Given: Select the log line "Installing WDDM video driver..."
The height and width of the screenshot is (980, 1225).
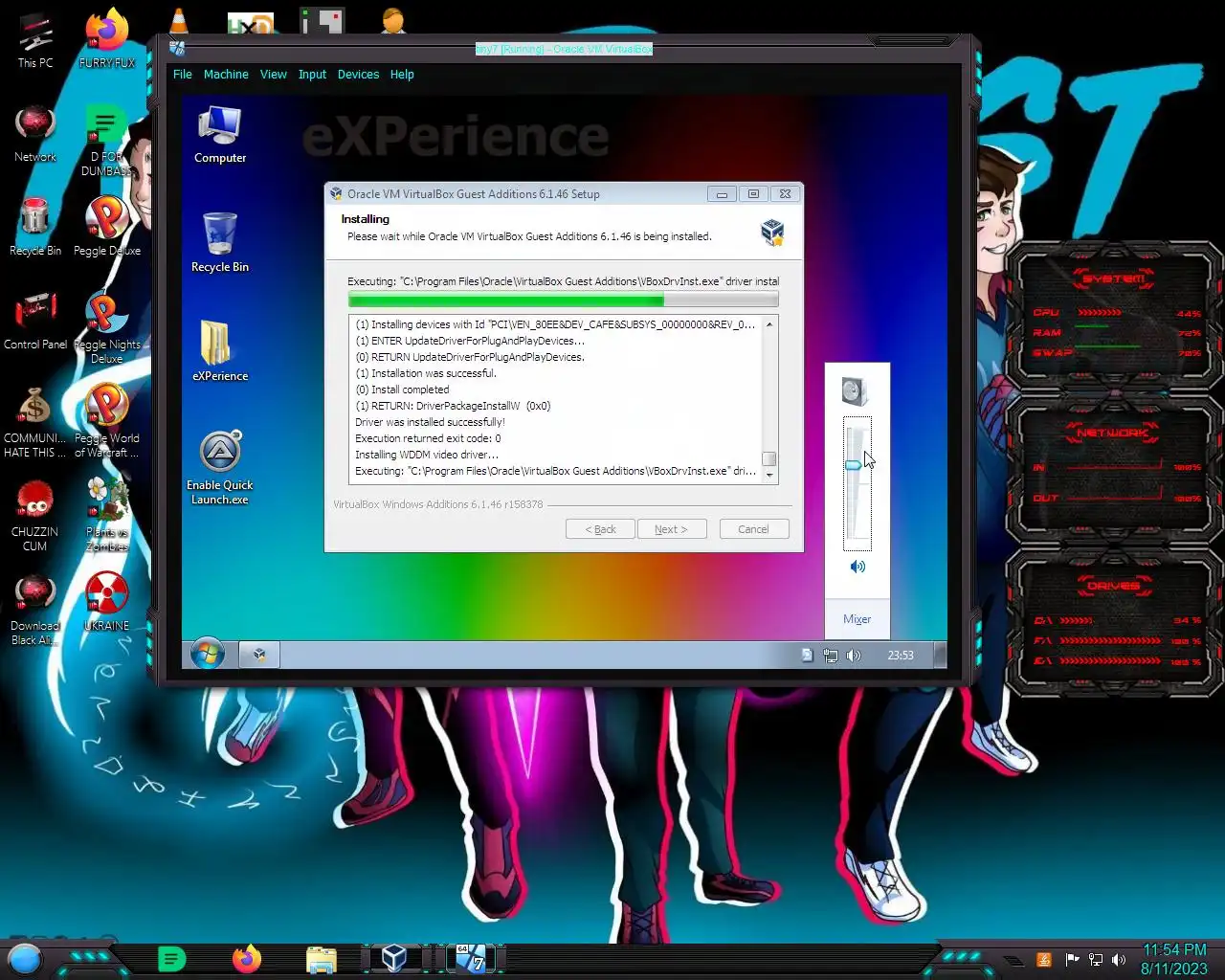Looking at the screenshot, I should (x=427, y=455).
